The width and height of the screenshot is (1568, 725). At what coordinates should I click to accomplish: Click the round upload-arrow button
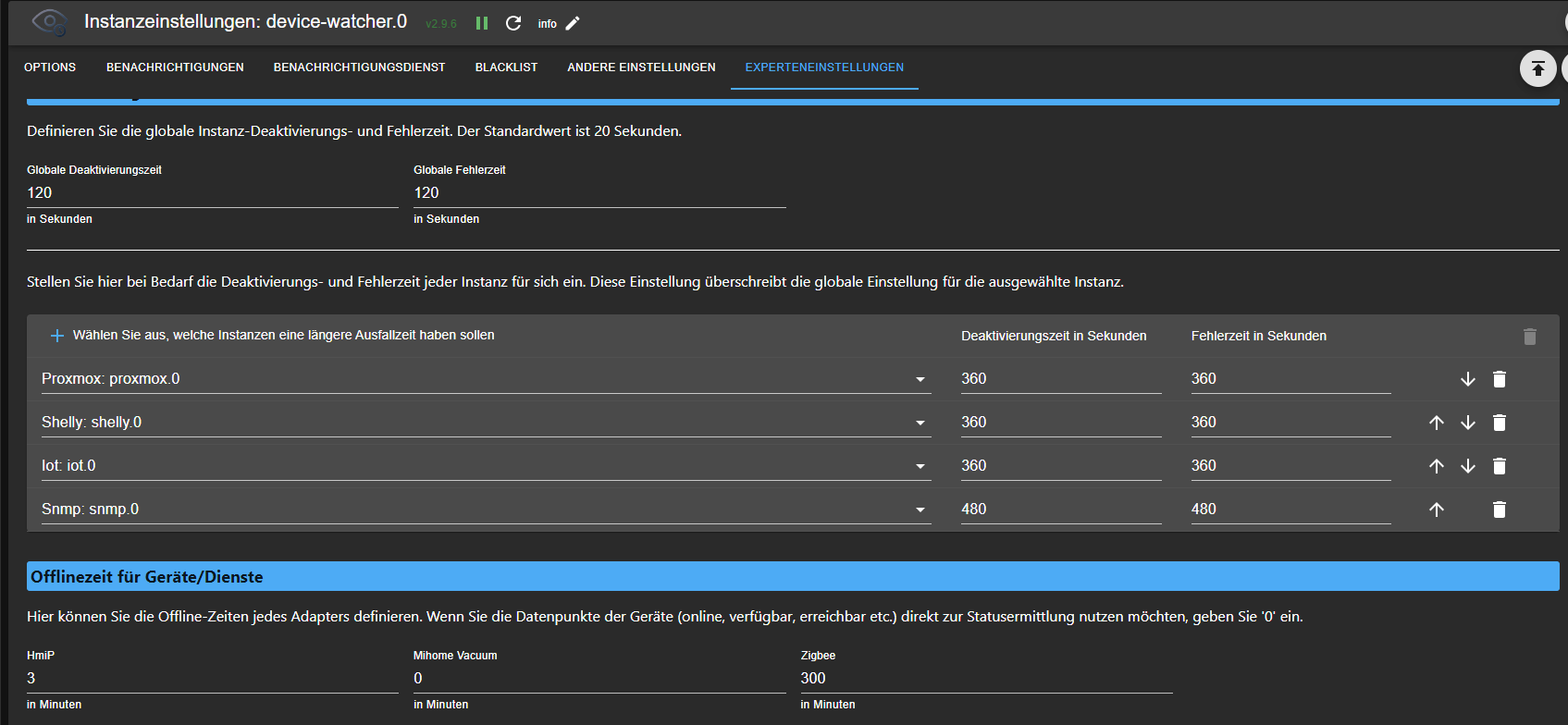coord(1537,68)
